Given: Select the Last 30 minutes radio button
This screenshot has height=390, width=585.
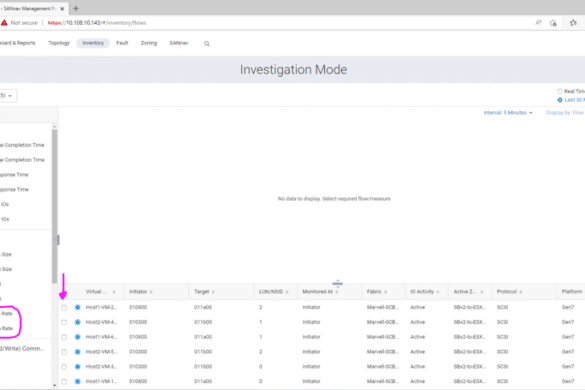Looking at the screenshot, I should coord(560,100).
